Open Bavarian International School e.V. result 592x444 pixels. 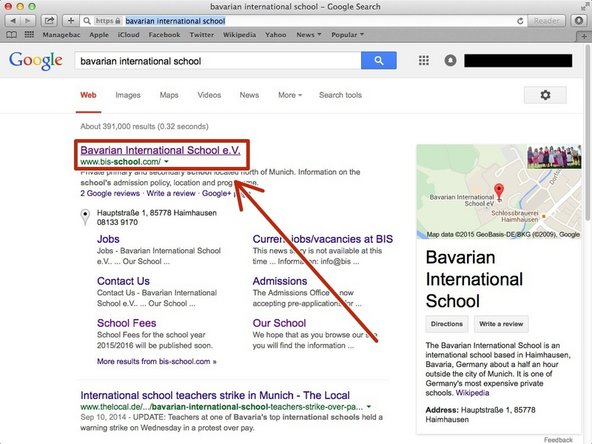[x=160, y=150]
